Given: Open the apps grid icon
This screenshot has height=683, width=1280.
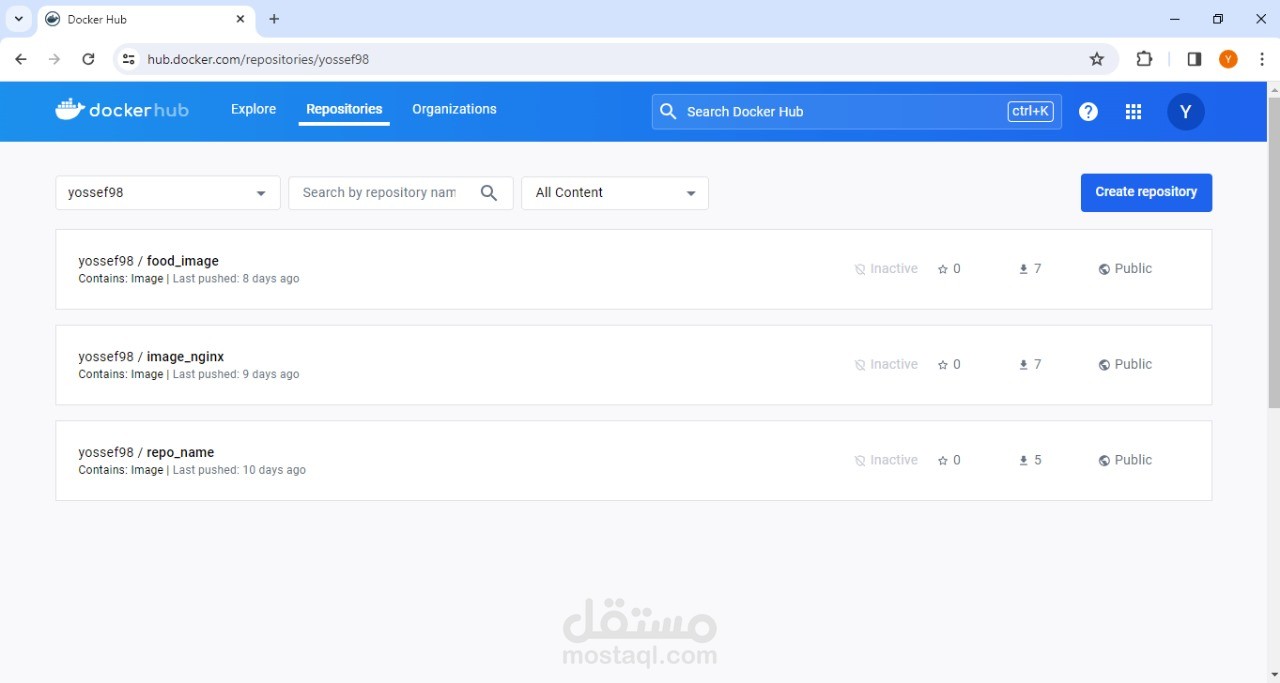Looking at the screenshot, I should (1133, 112).
